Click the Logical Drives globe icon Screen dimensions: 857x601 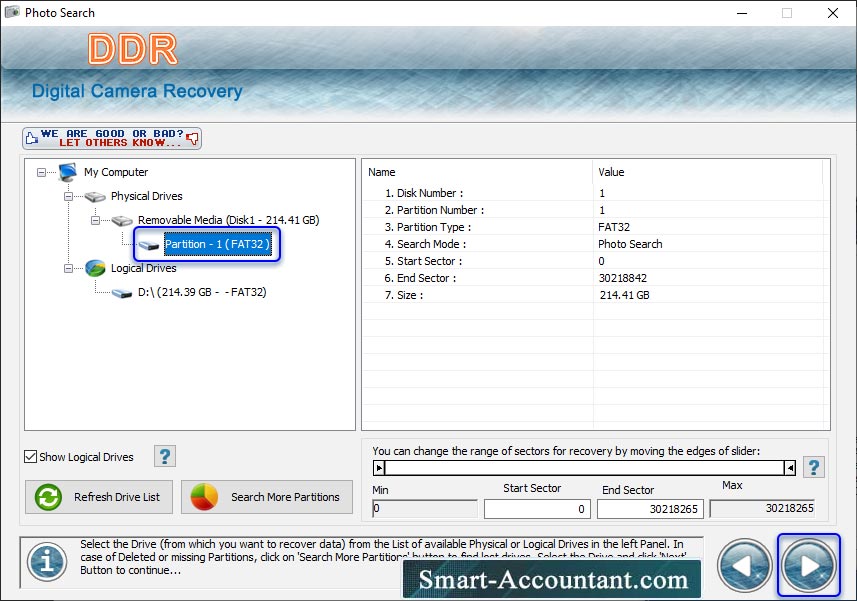click(x=95, y=268)
